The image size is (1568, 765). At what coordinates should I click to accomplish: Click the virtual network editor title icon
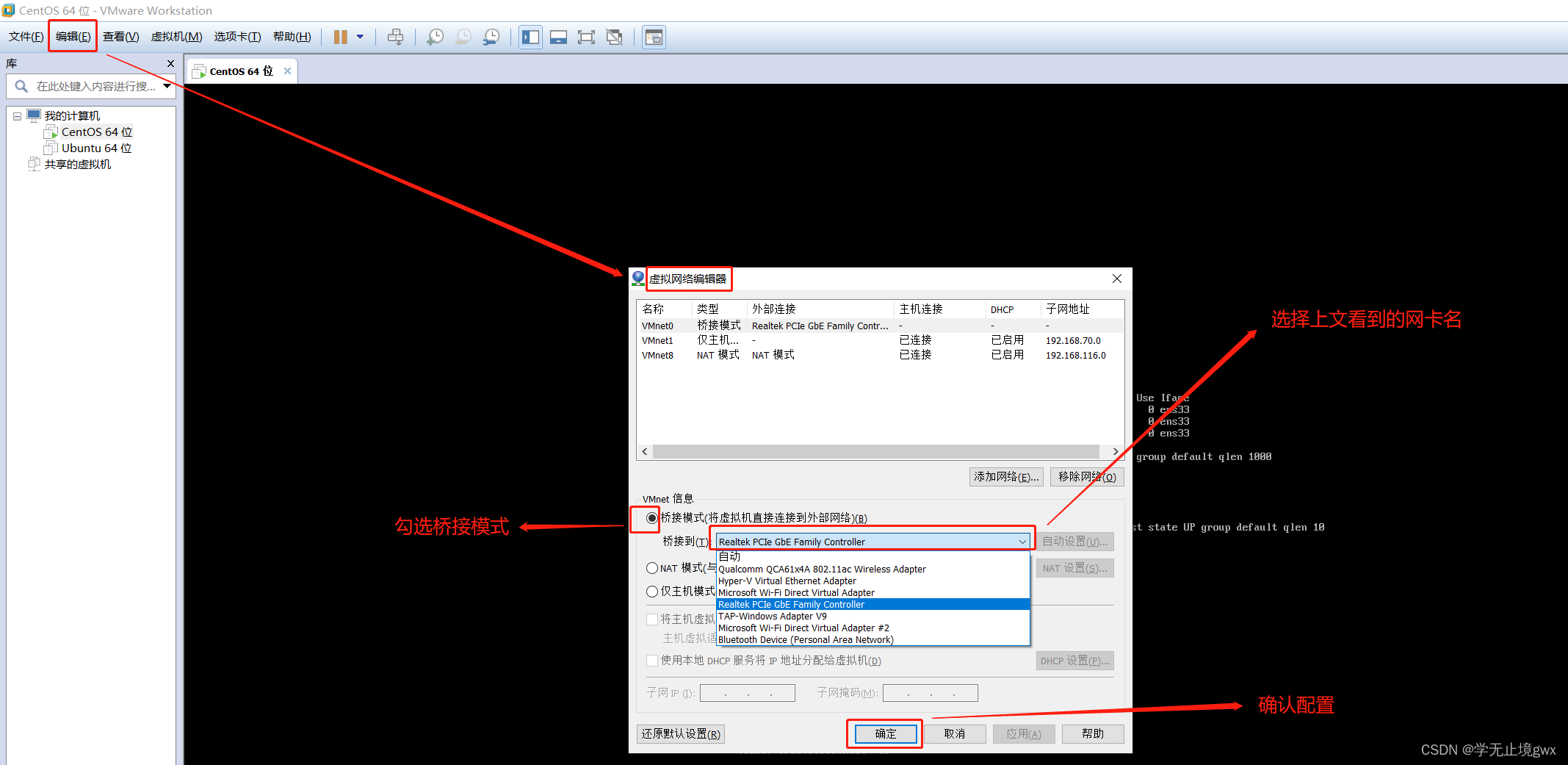pos(638,279)
